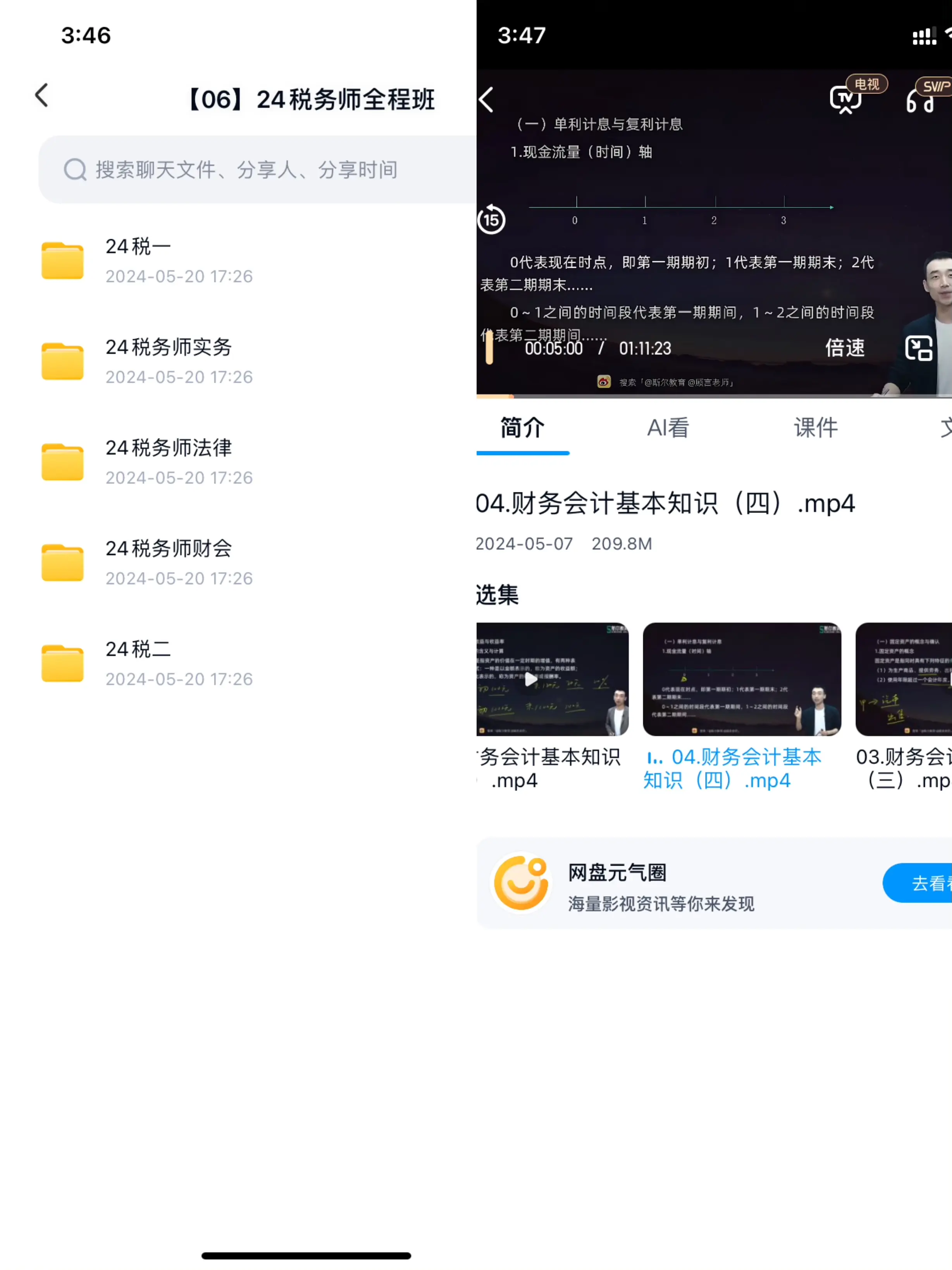Open the 24税二 folder icon
This screenshot has height=1270, width=952.
(62, 663)
